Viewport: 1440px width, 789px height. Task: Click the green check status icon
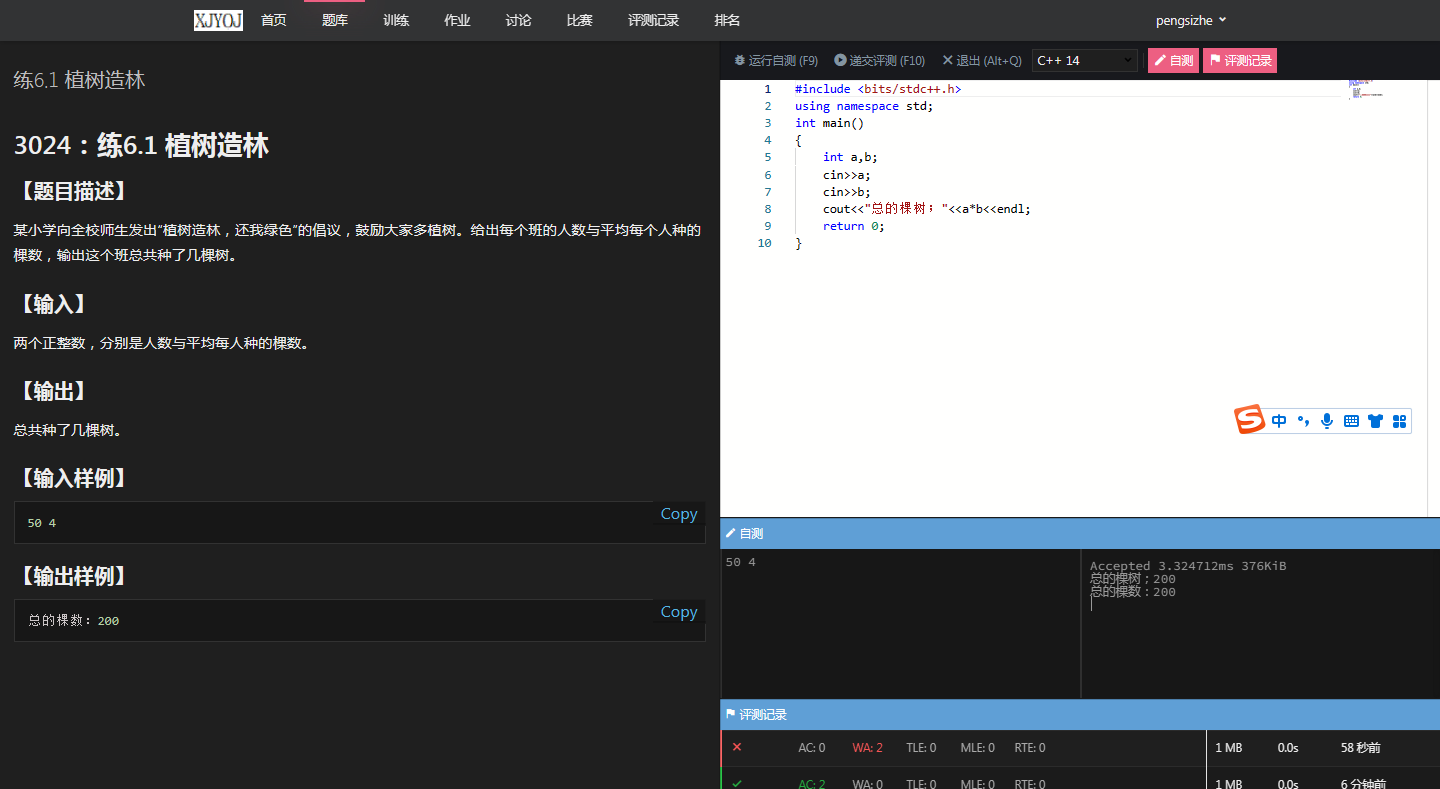(737, 783)
